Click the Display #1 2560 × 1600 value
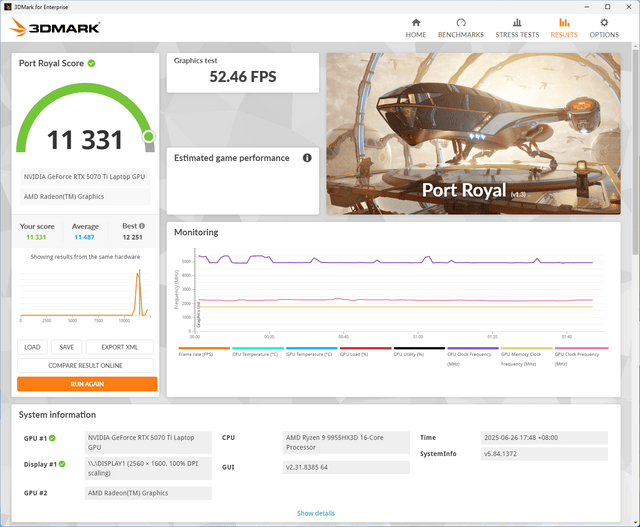The width and height of the screenshot is (640, 527). (148, 468)
